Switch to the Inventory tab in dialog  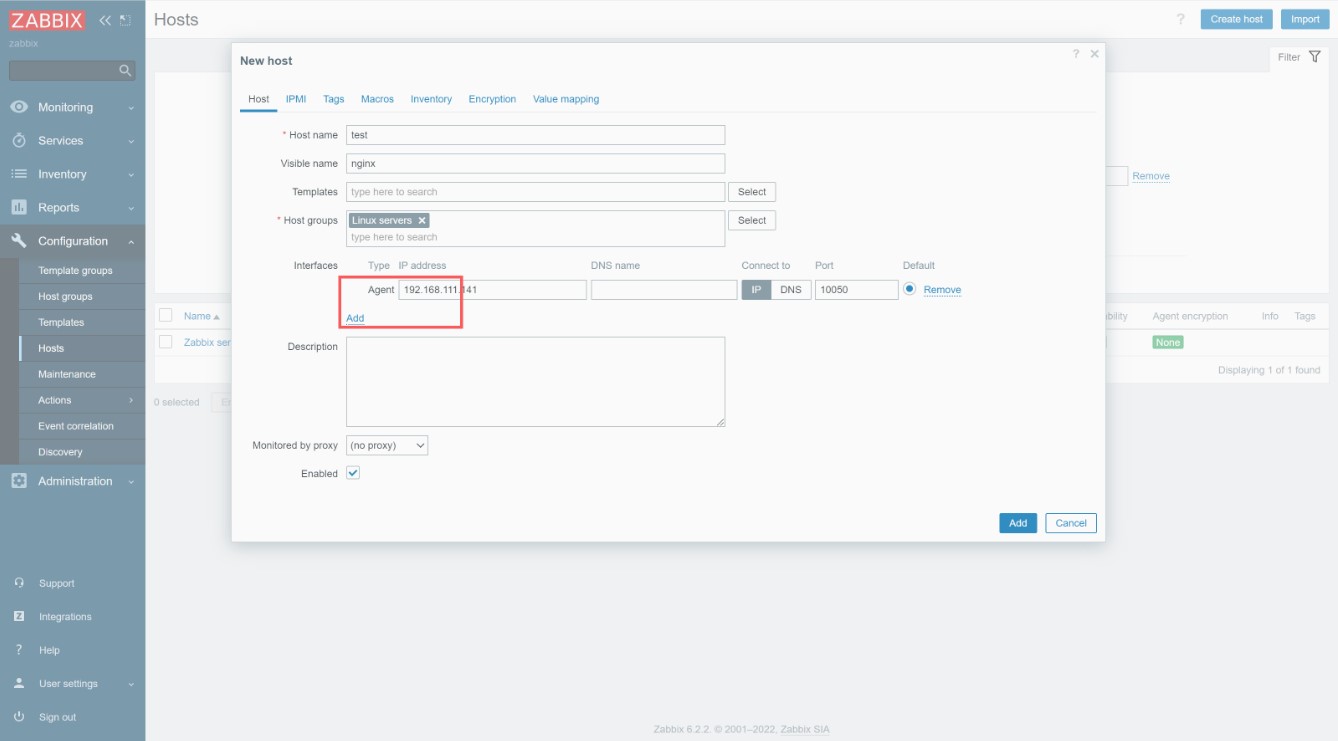tap(431, 99)
